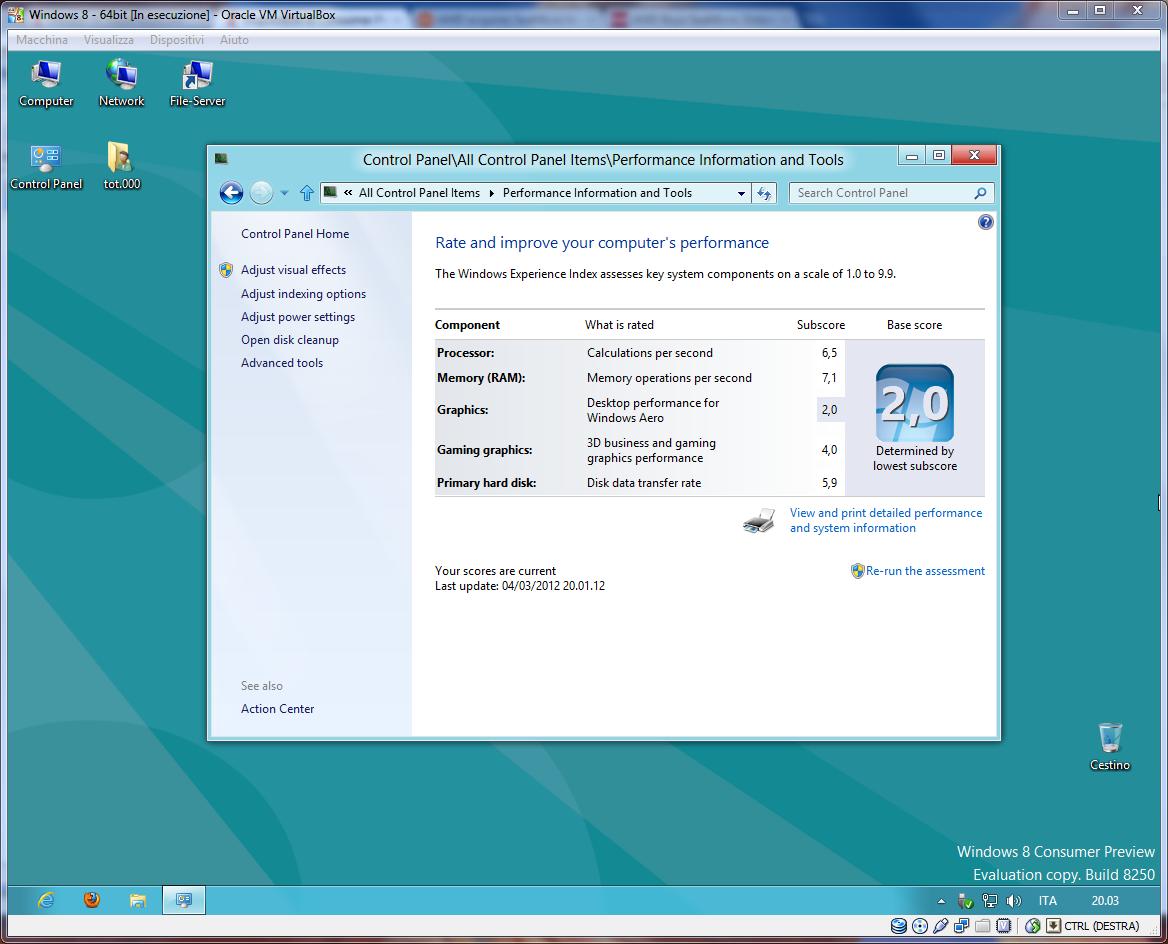Screen dimensions: 1168x944
Task: Expand the breadcrumb double chevron
Action: [x=348, y=192]
